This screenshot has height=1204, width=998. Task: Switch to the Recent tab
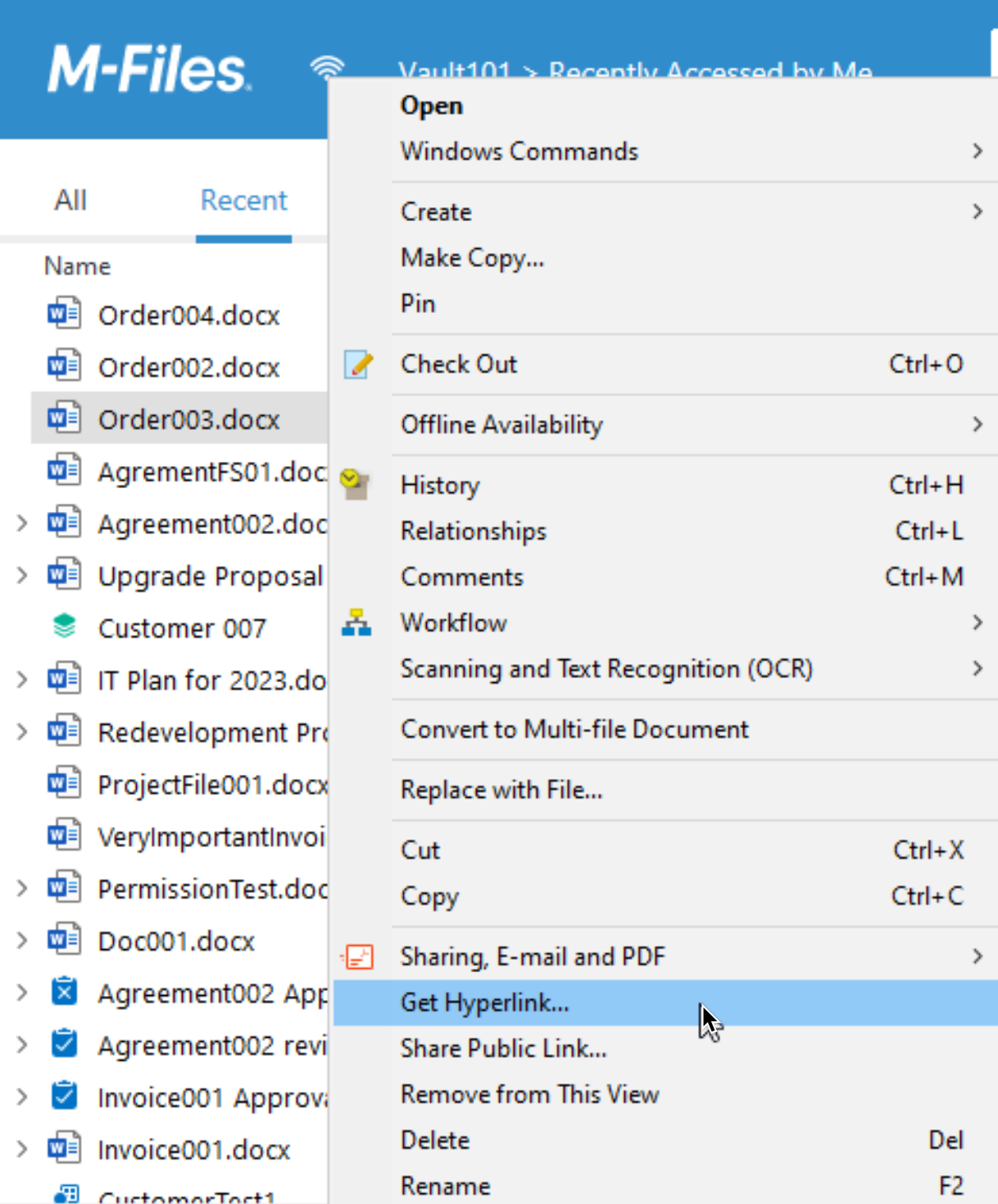[x=244, y=200]
